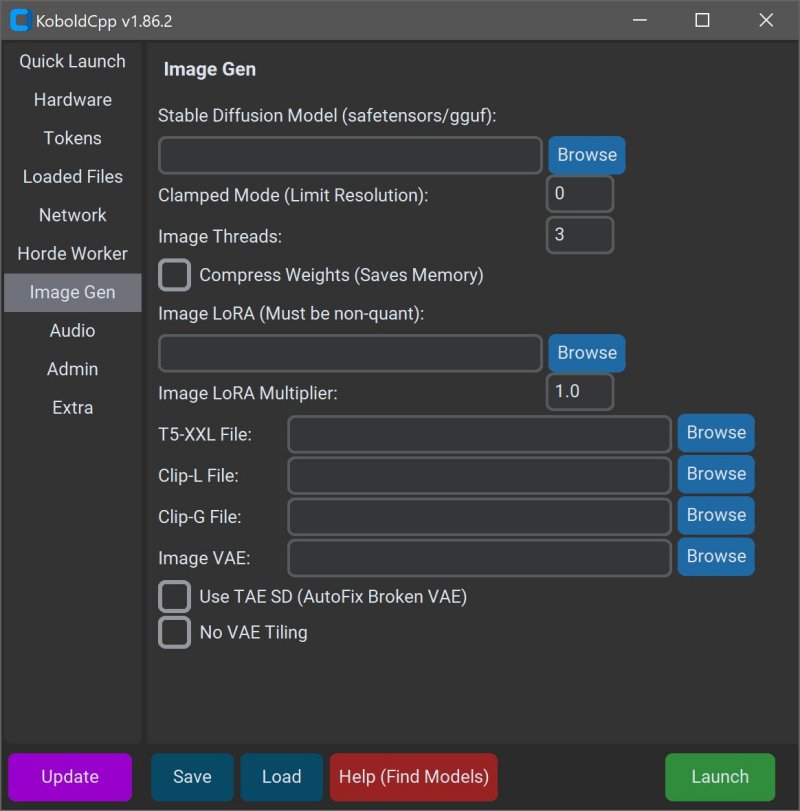Browse for the Clip-L file
This screenshot has height=811, width=800.
click(x=716, y=474)
